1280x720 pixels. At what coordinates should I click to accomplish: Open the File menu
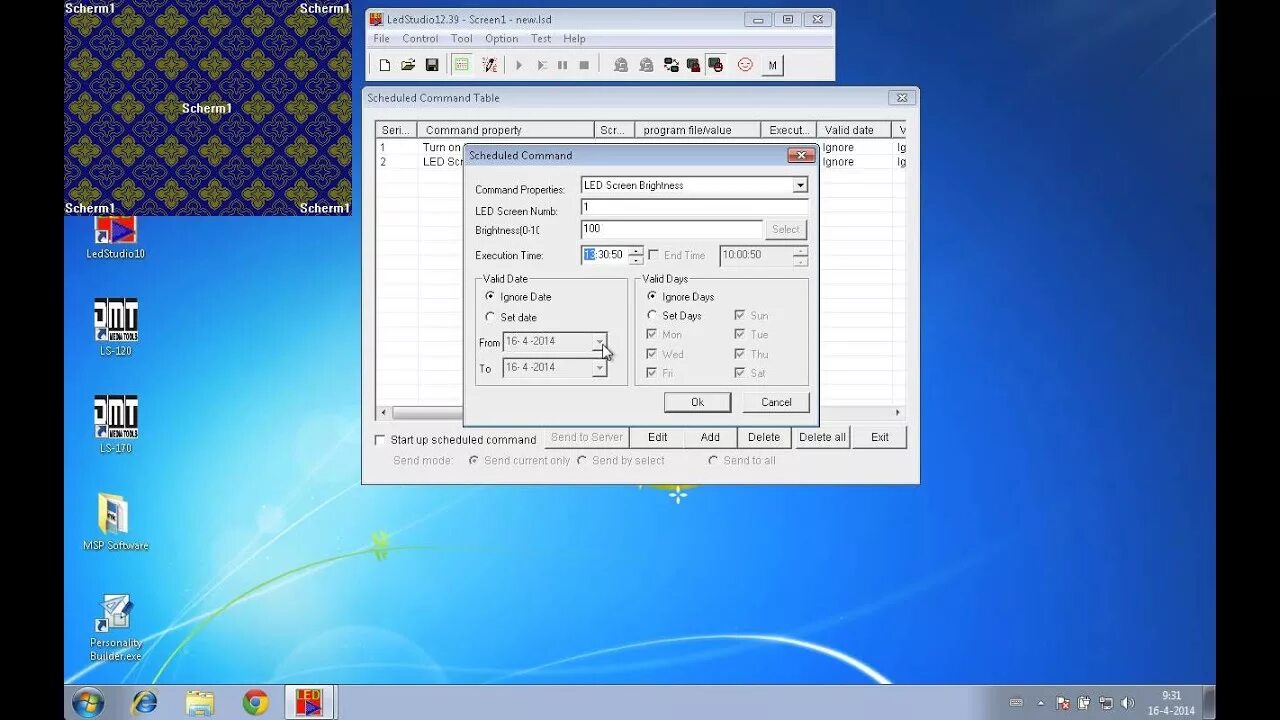(381, 39)
